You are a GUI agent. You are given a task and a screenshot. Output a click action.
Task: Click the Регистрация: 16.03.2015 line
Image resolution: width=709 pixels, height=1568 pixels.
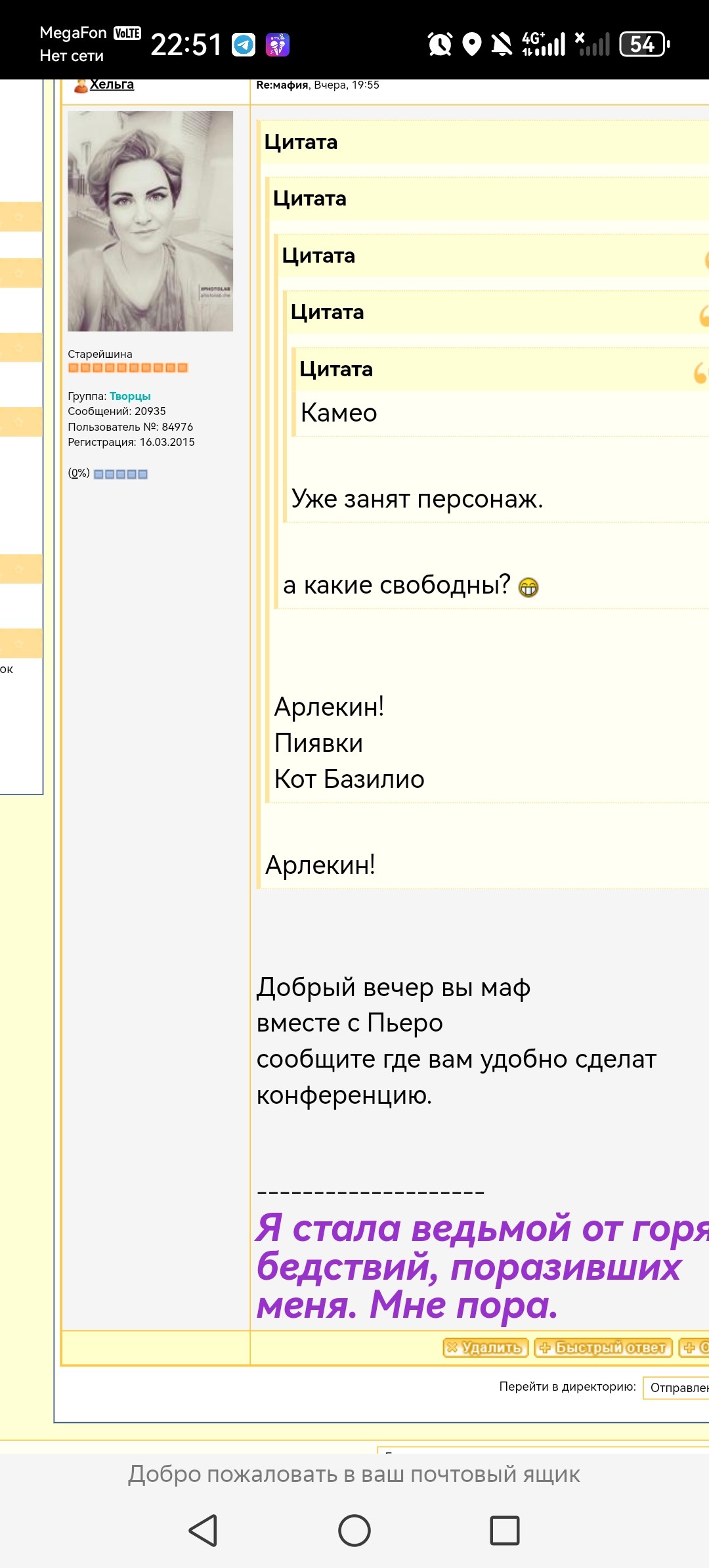[131, 442]
